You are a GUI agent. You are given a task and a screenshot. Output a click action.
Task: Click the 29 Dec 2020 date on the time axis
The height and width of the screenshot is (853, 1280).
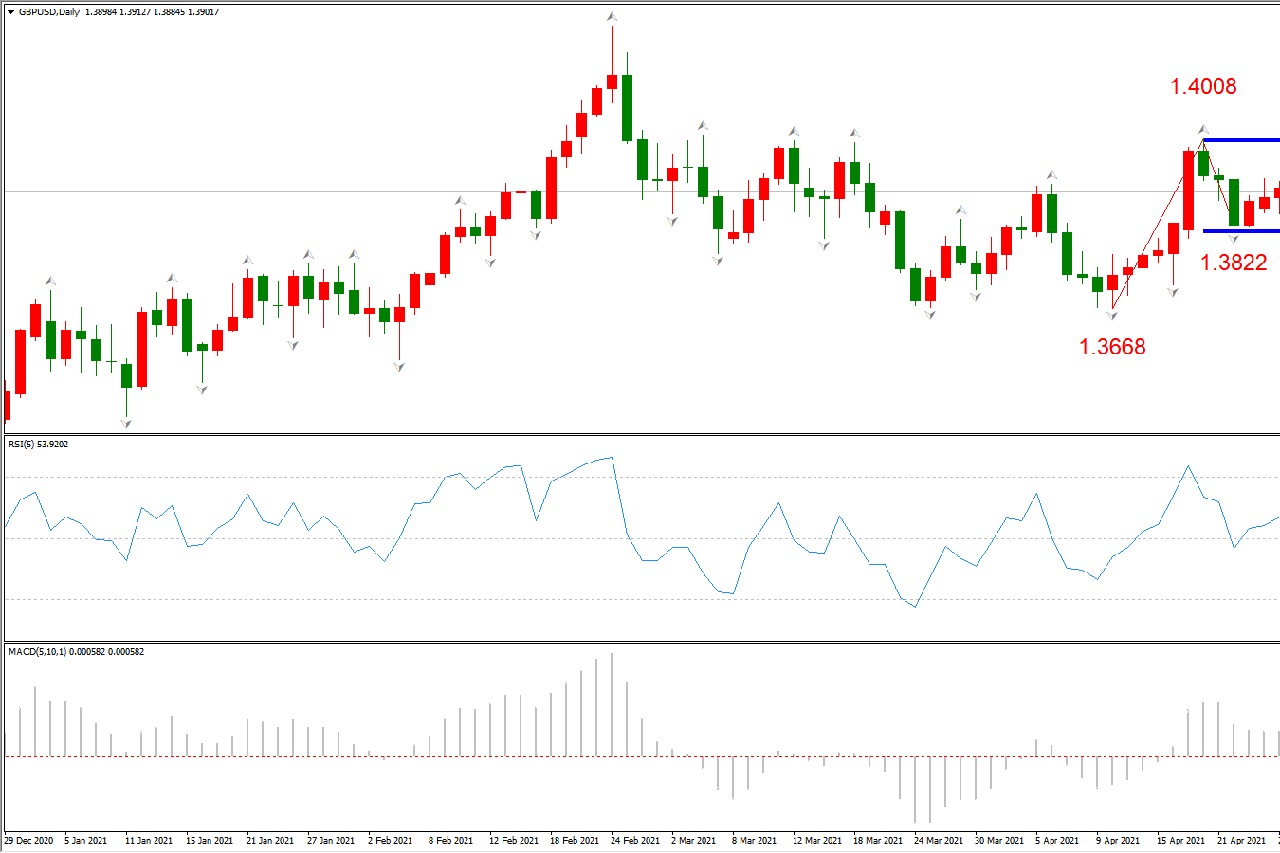[30, 841]
